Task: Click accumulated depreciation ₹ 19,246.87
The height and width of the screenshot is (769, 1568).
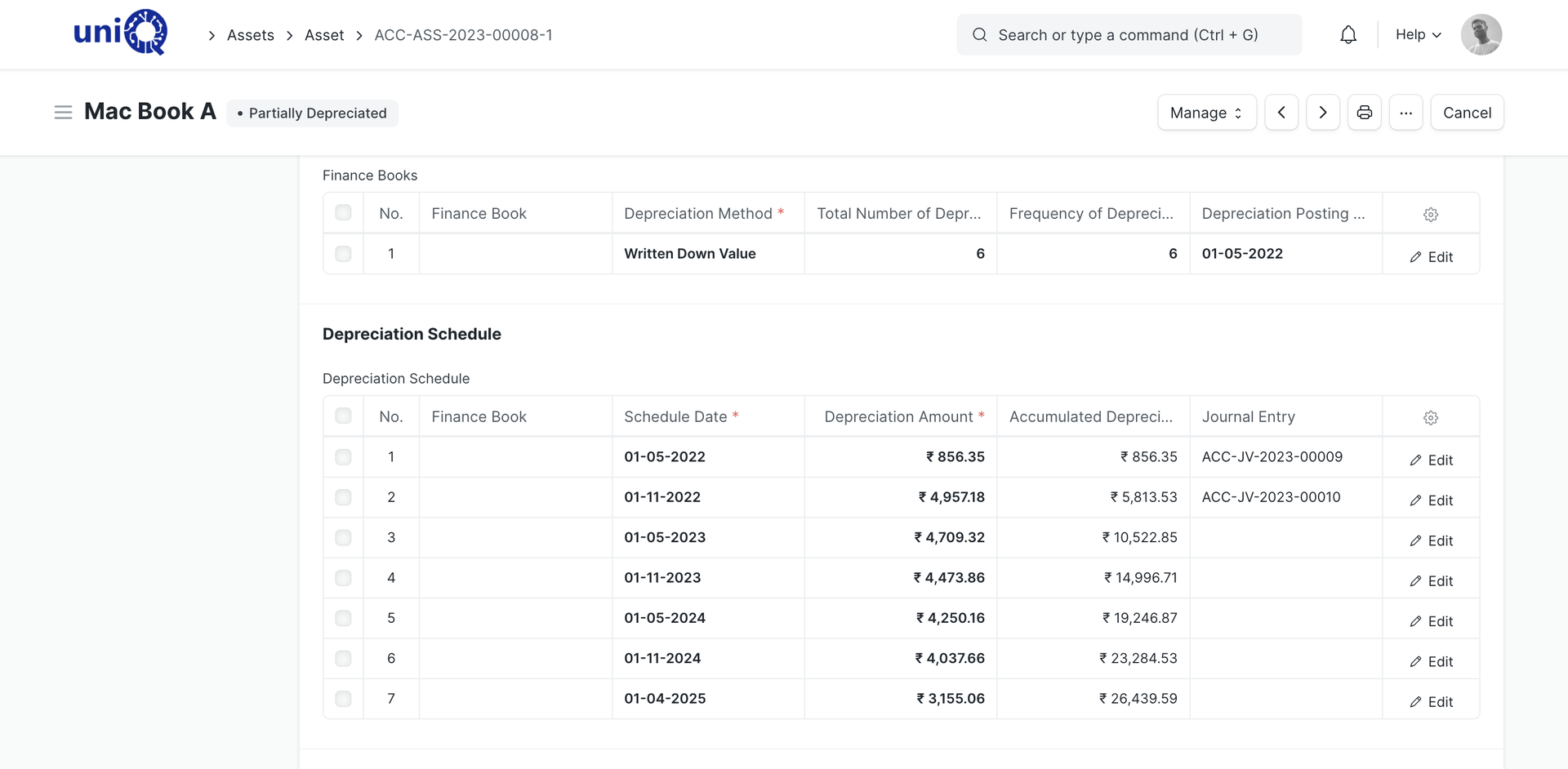Action: [x=1140, y=617]
